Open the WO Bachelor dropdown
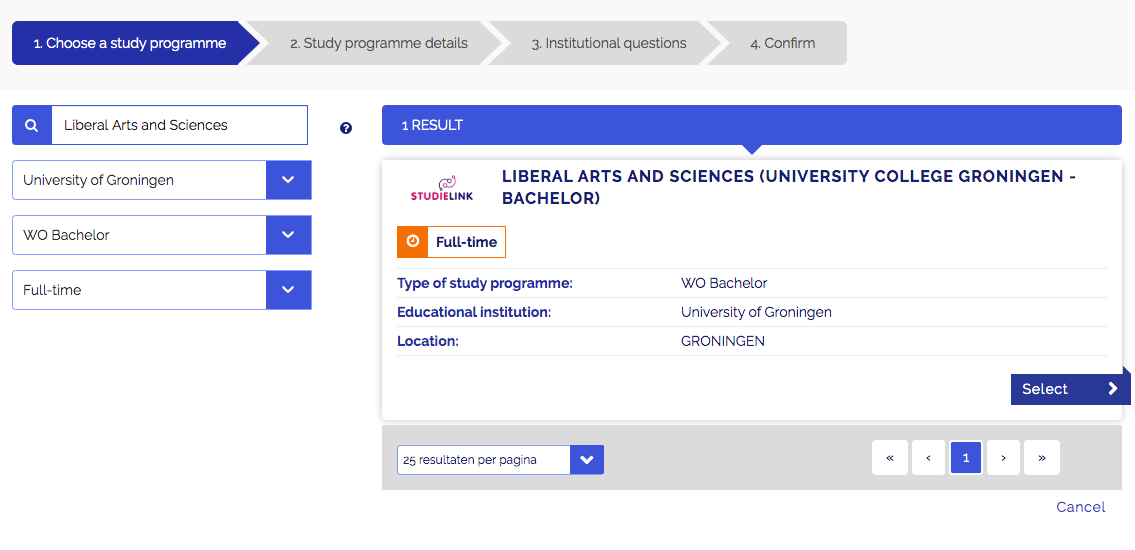 288,235
